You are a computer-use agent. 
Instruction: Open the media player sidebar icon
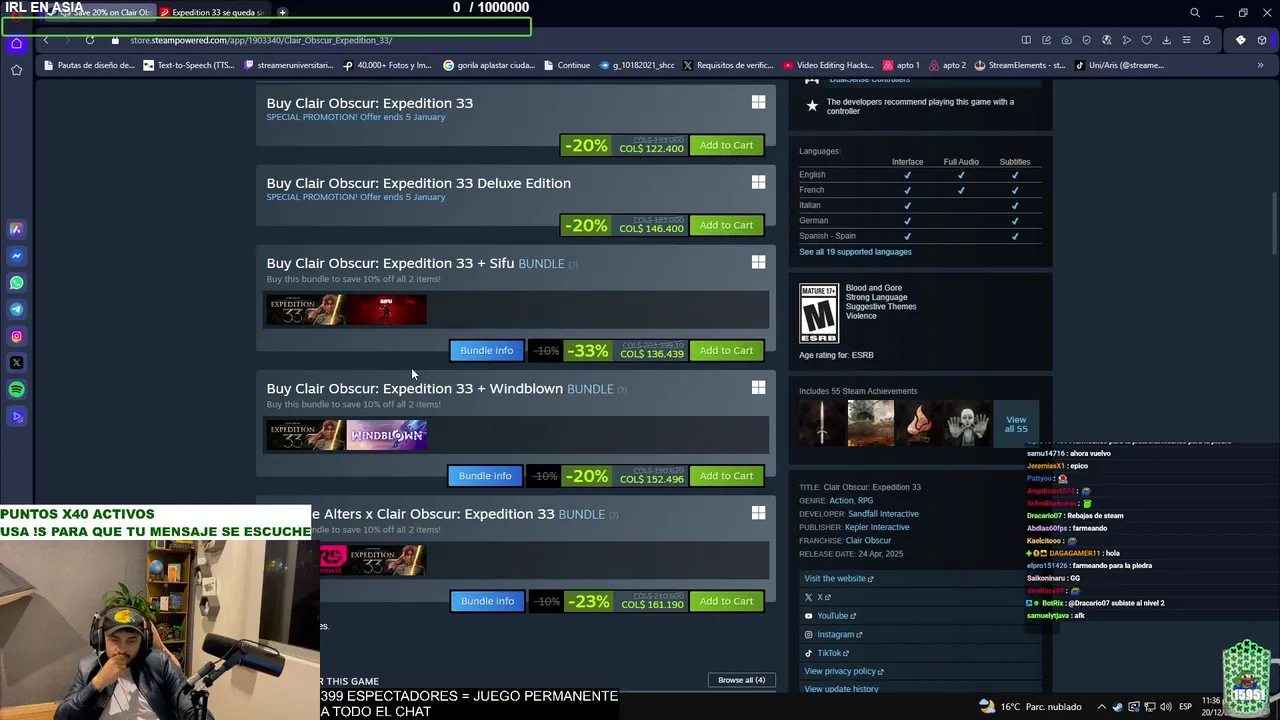tap(16, 417)
